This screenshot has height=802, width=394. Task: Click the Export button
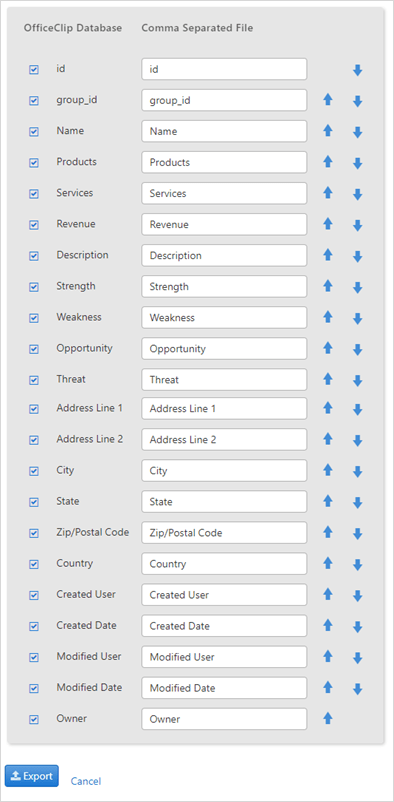tap(32, 776)
